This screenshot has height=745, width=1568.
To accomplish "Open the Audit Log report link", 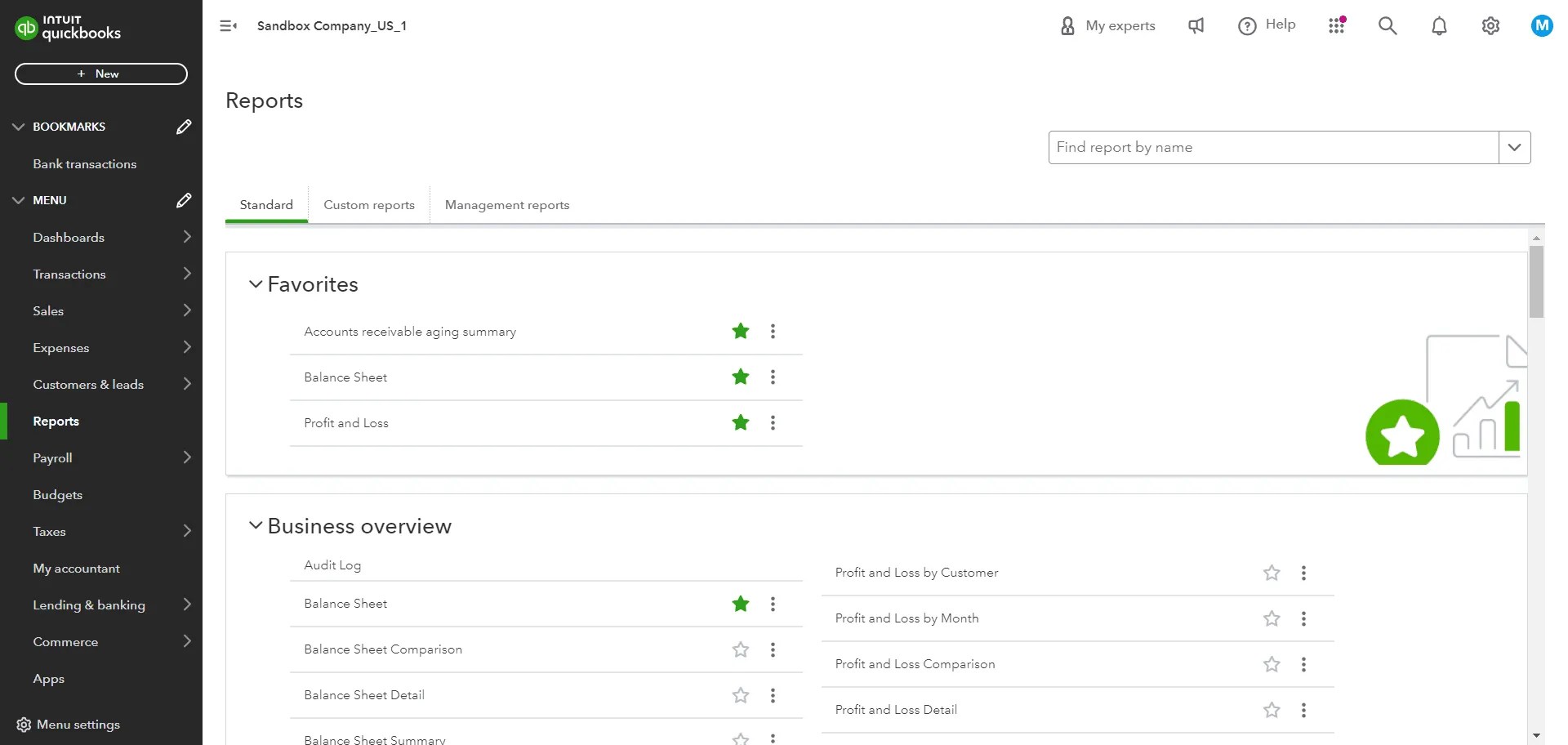I will pyautogui.click(x=332, y=565).
